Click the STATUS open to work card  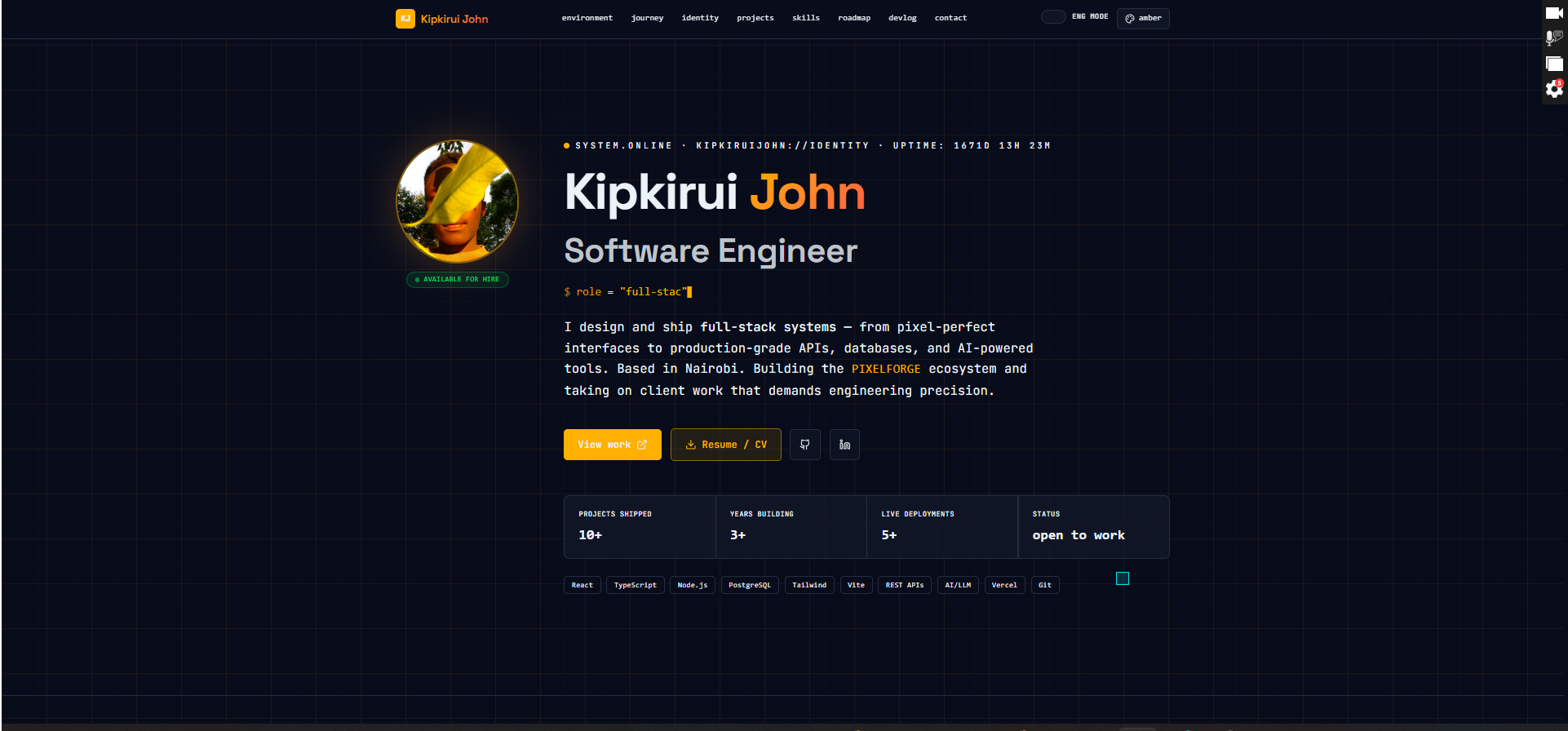pyautogui.click(x=1094, y=527)
